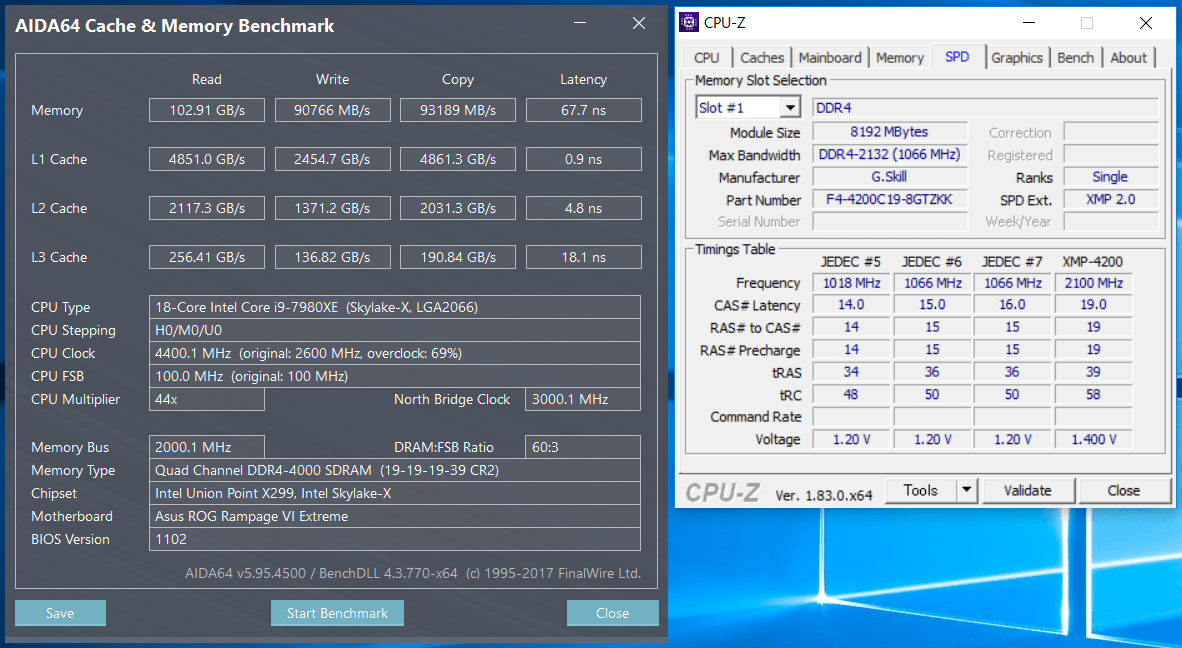Click the CPU-Z app icon in title bar
1182x648 pixels.
click(688, 23)
